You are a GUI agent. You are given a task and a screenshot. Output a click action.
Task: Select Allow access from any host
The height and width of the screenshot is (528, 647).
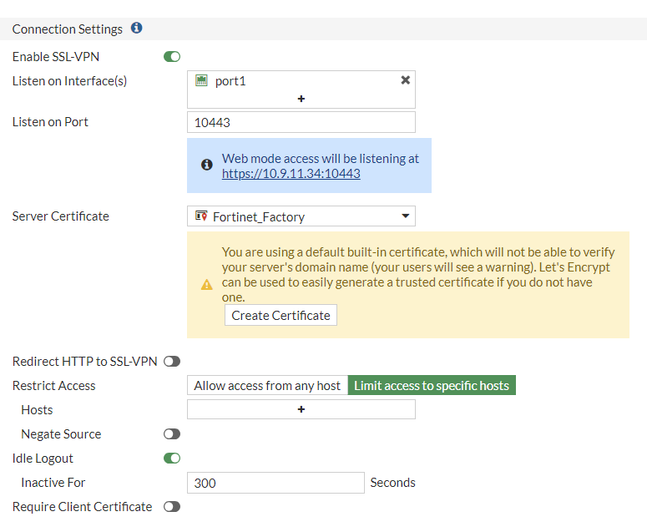pos(267,385)
